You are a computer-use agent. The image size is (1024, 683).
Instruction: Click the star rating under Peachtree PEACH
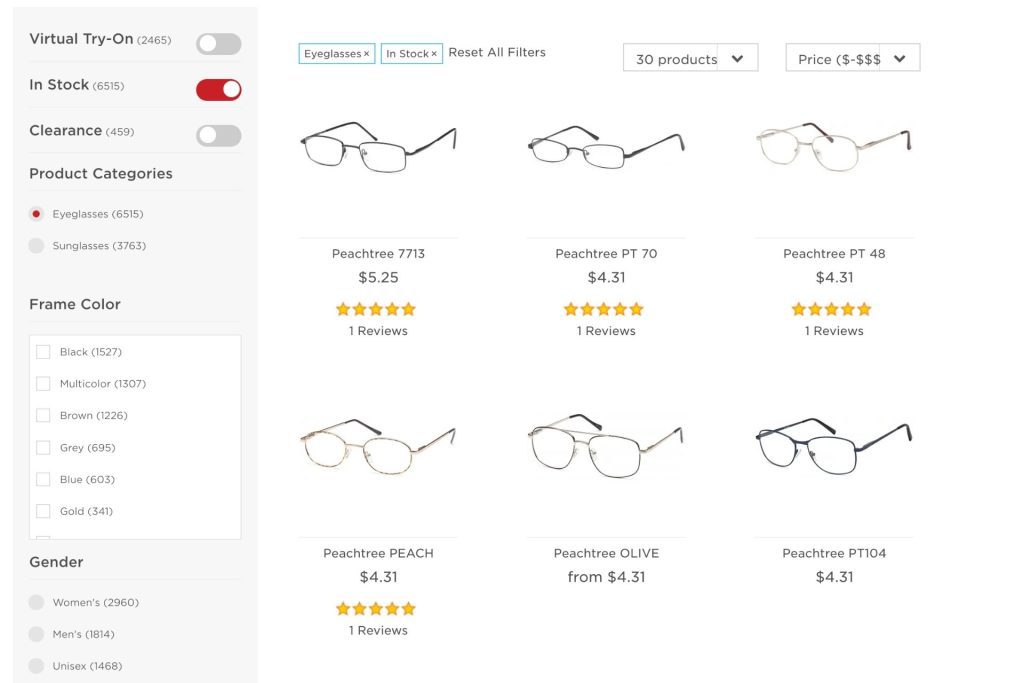point(376,608)
